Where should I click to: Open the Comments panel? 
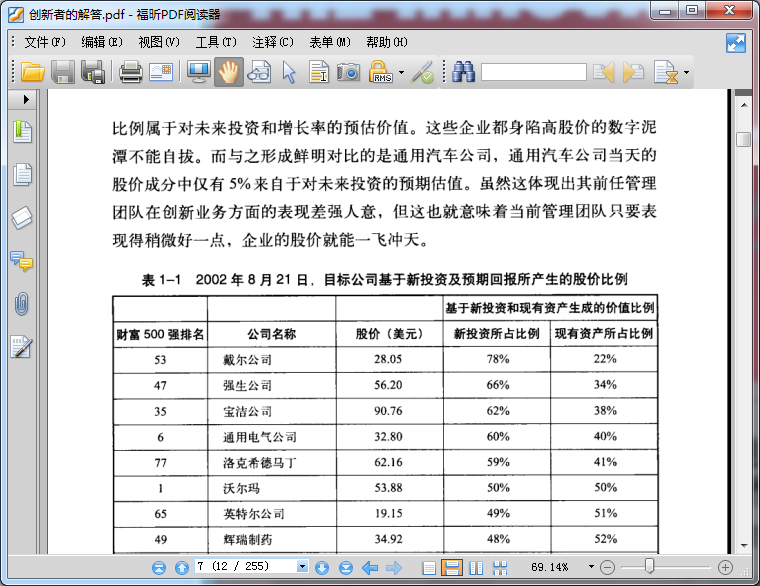(22, 262)
